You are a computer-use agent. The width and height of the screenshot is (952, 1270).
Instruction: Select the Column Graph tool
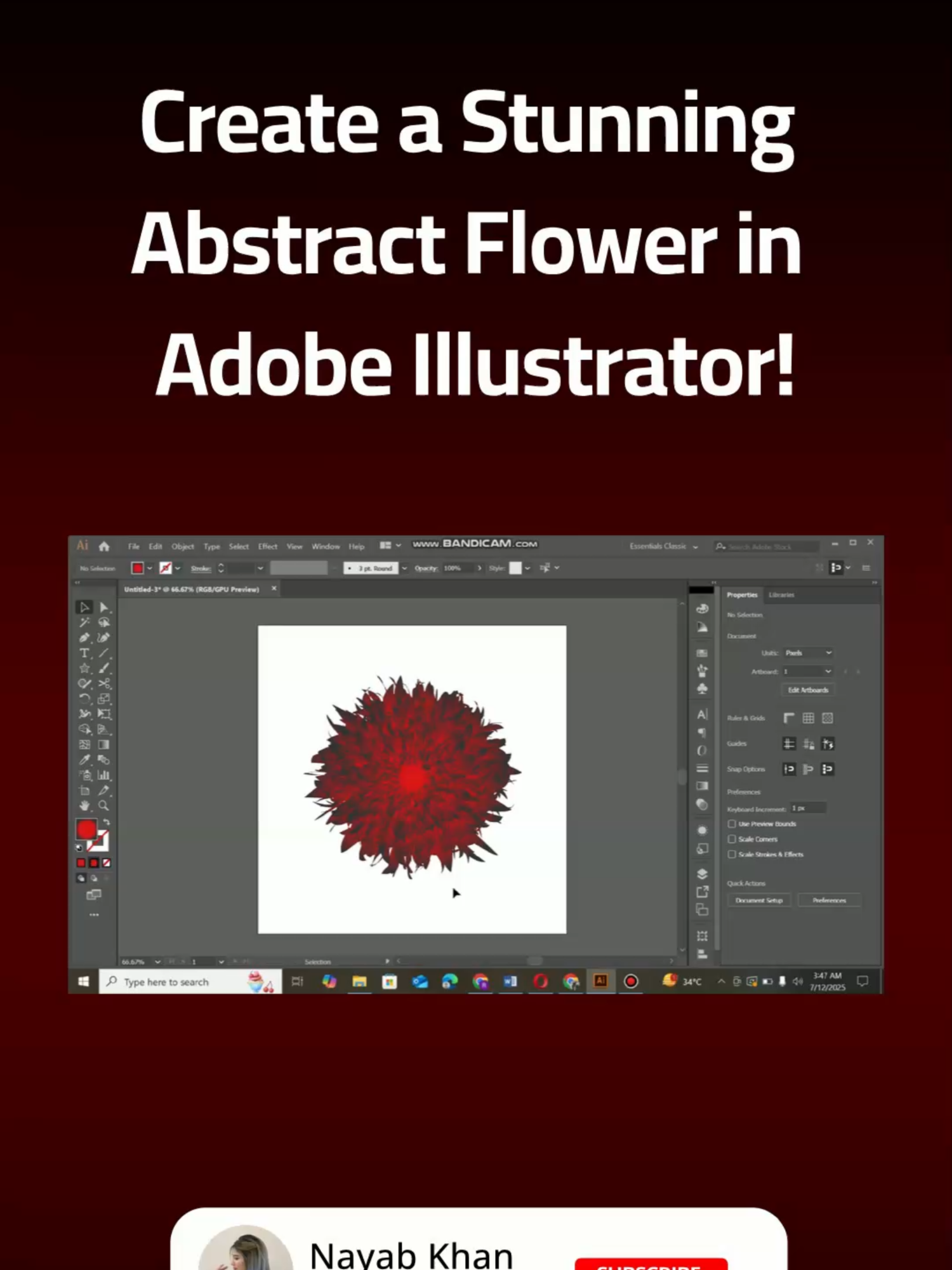click(x=104, y=775)
